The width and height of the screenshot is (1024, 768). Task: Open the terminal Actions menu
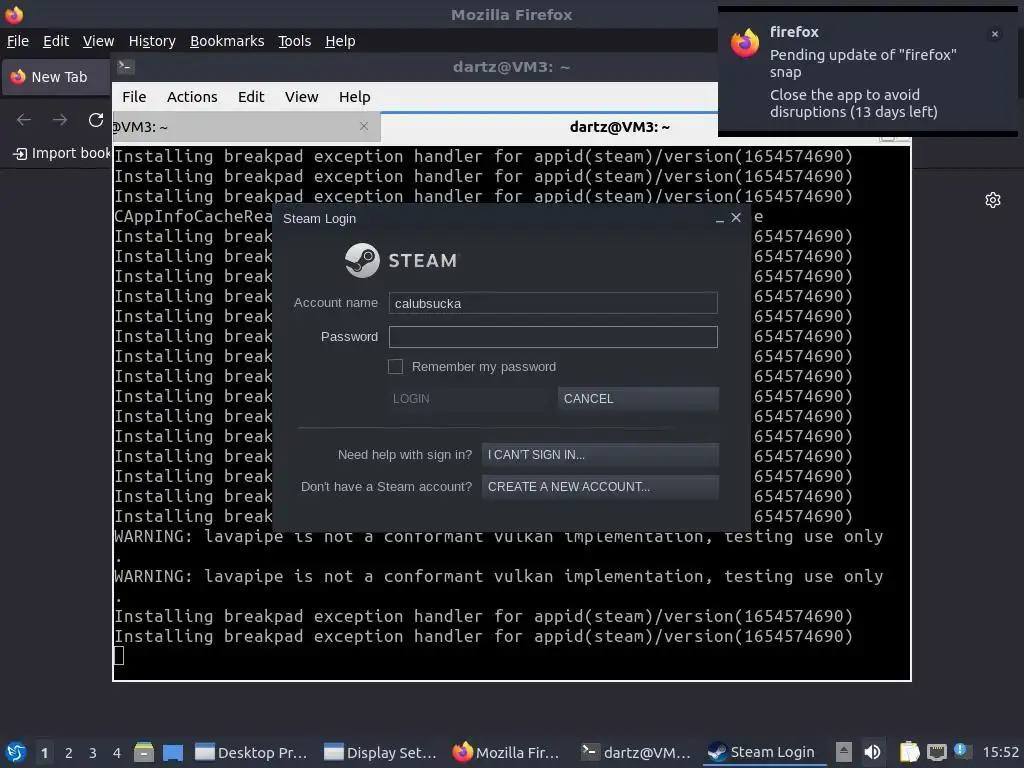[x=192, y=97]
